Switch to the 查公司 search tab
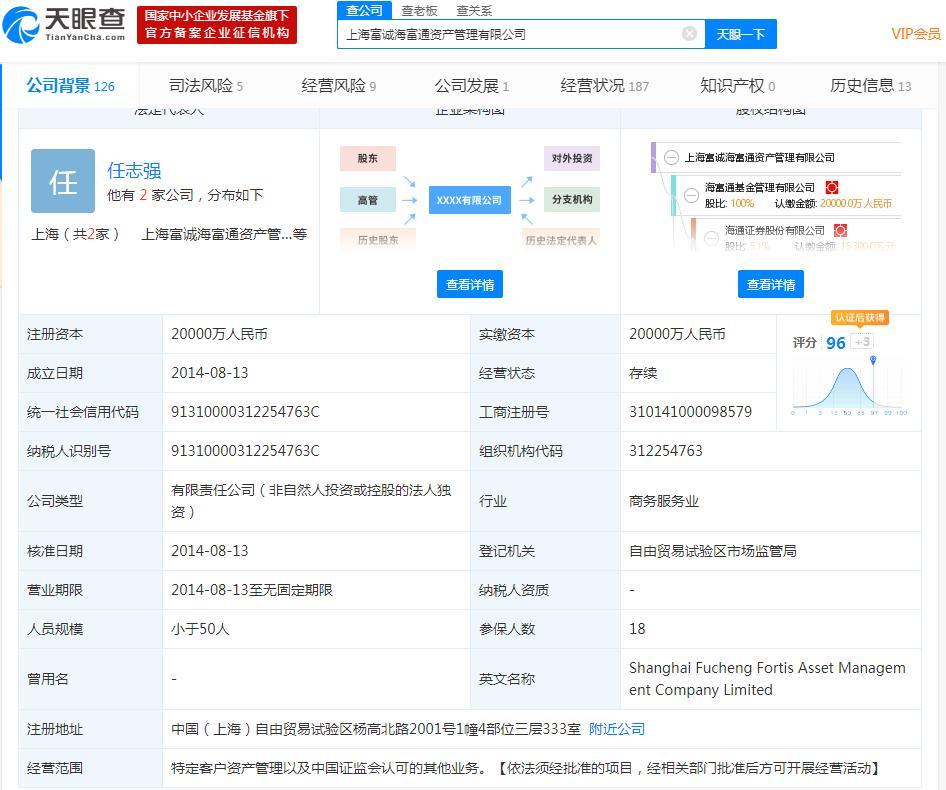Image resolution: width=946 pixels, height=790 pixels. click(x=364, y=10)
